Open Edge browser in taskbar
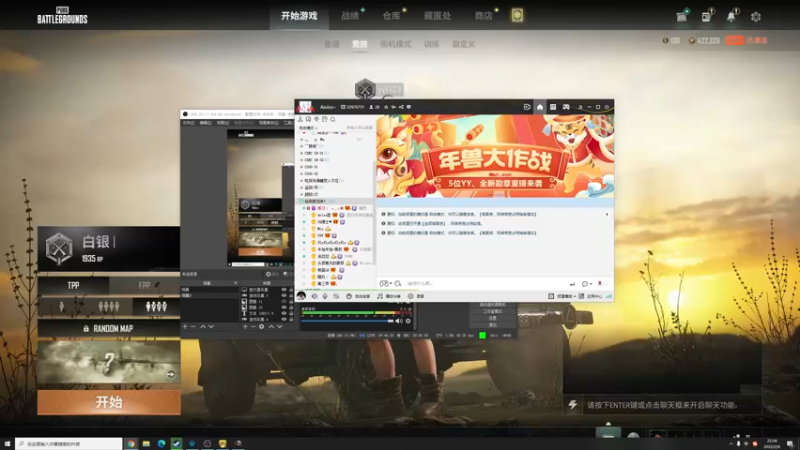The width and height of the screenshot is (800, 450). [x=161, y=444]
